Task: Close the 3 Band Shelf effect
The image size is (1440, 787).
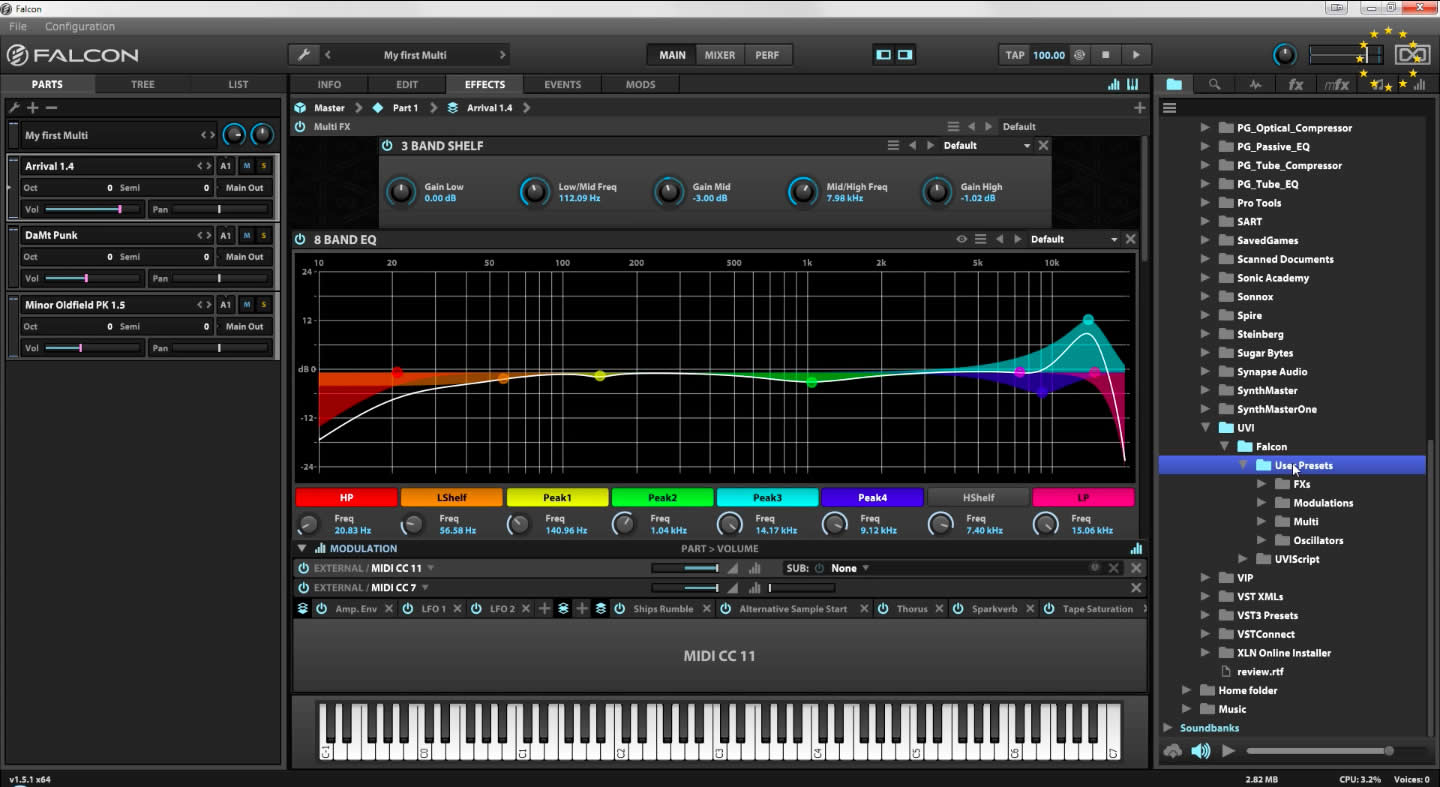Action: tap(1043, 146)
